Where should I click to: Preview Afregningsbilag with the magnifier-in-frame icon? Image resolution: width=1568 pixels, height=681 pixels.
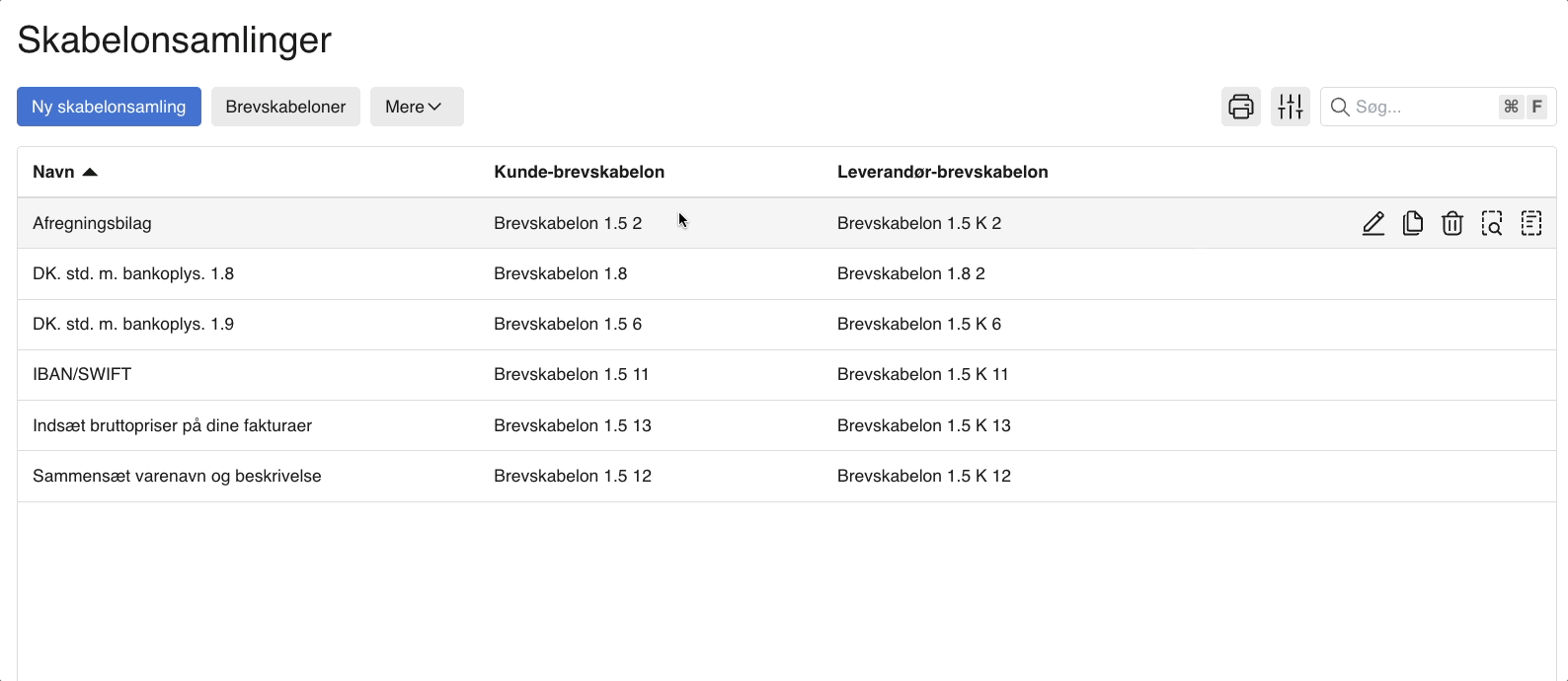click(1492, 223)
